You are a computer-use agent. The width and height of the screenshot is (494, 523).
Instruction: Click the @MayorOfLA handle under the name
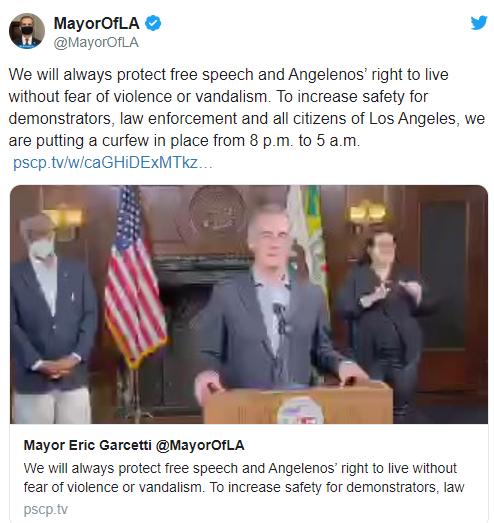tap(96, 43)
